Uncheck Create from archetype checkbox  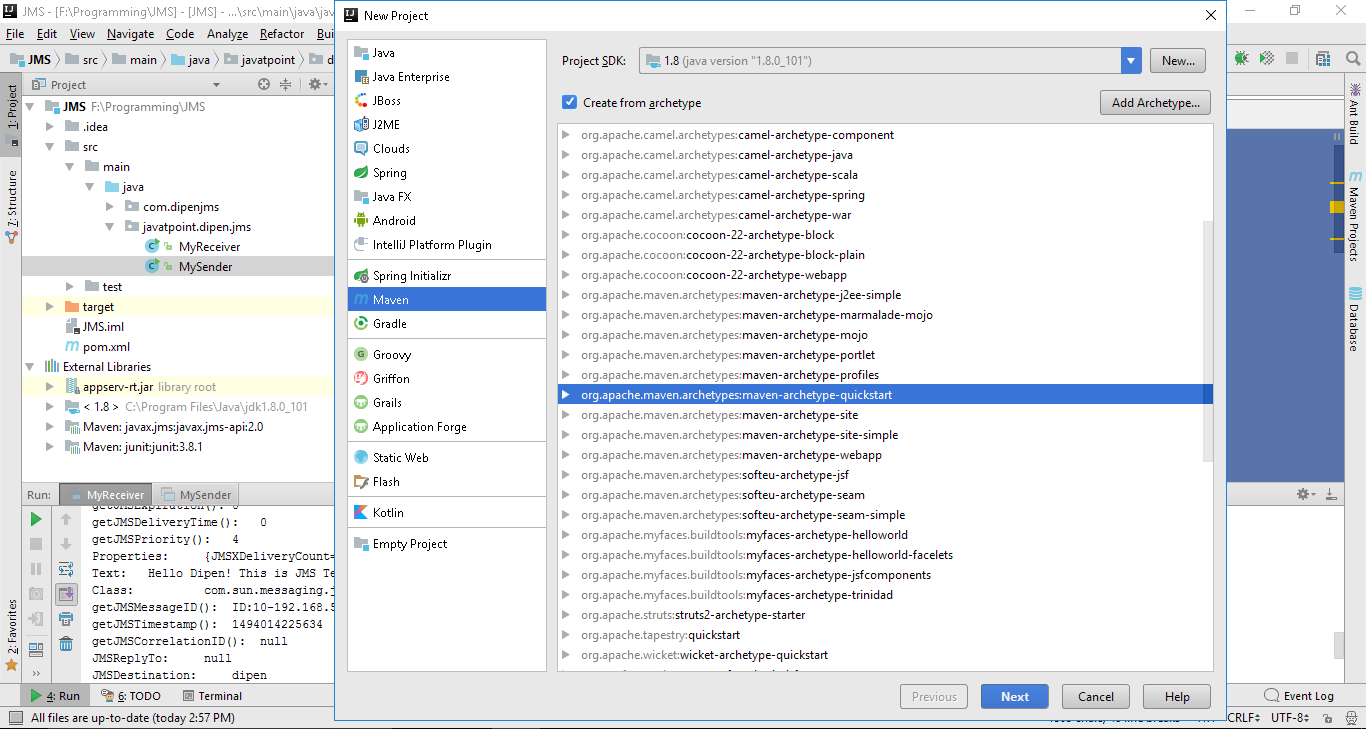click(569, 103)
